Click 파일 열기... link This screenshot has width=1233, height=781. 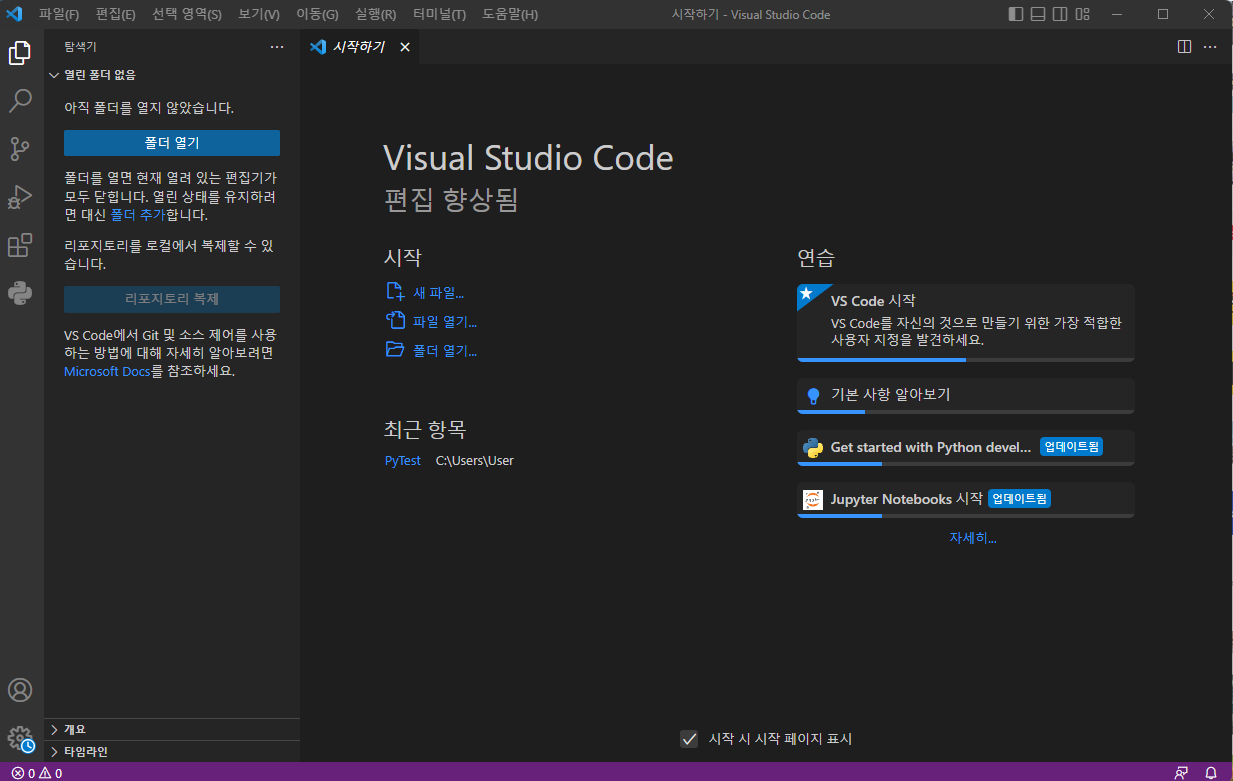click(445, 322)
